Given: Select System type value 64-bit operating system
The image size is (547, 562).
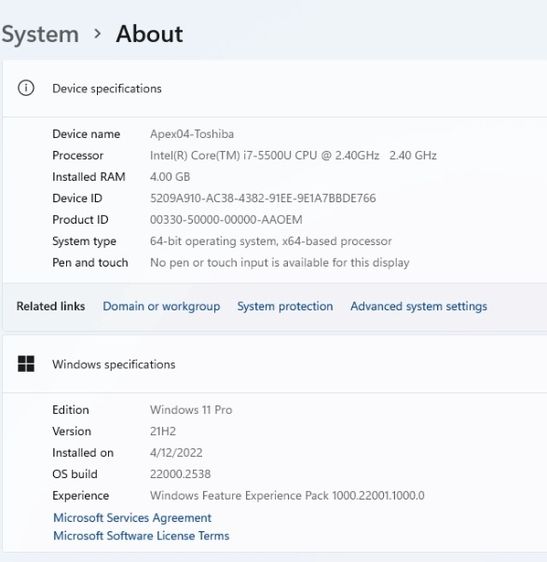Looking at the screenshot, I should [x=271, y=241].
